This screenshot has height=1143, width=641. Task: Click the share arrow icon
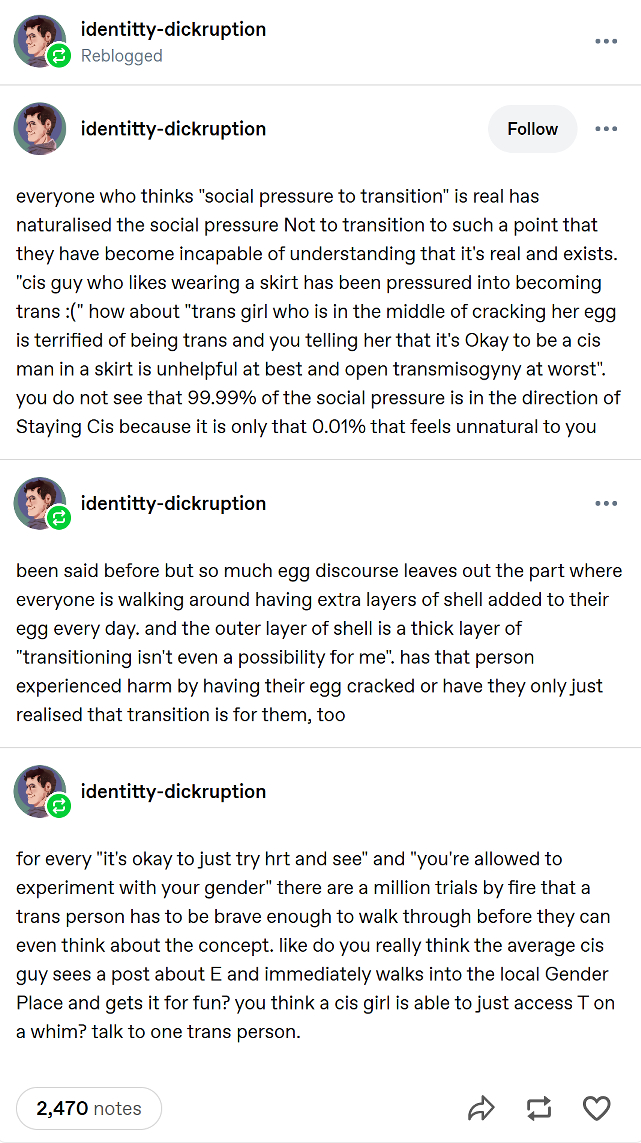(x=481, y=1109)
